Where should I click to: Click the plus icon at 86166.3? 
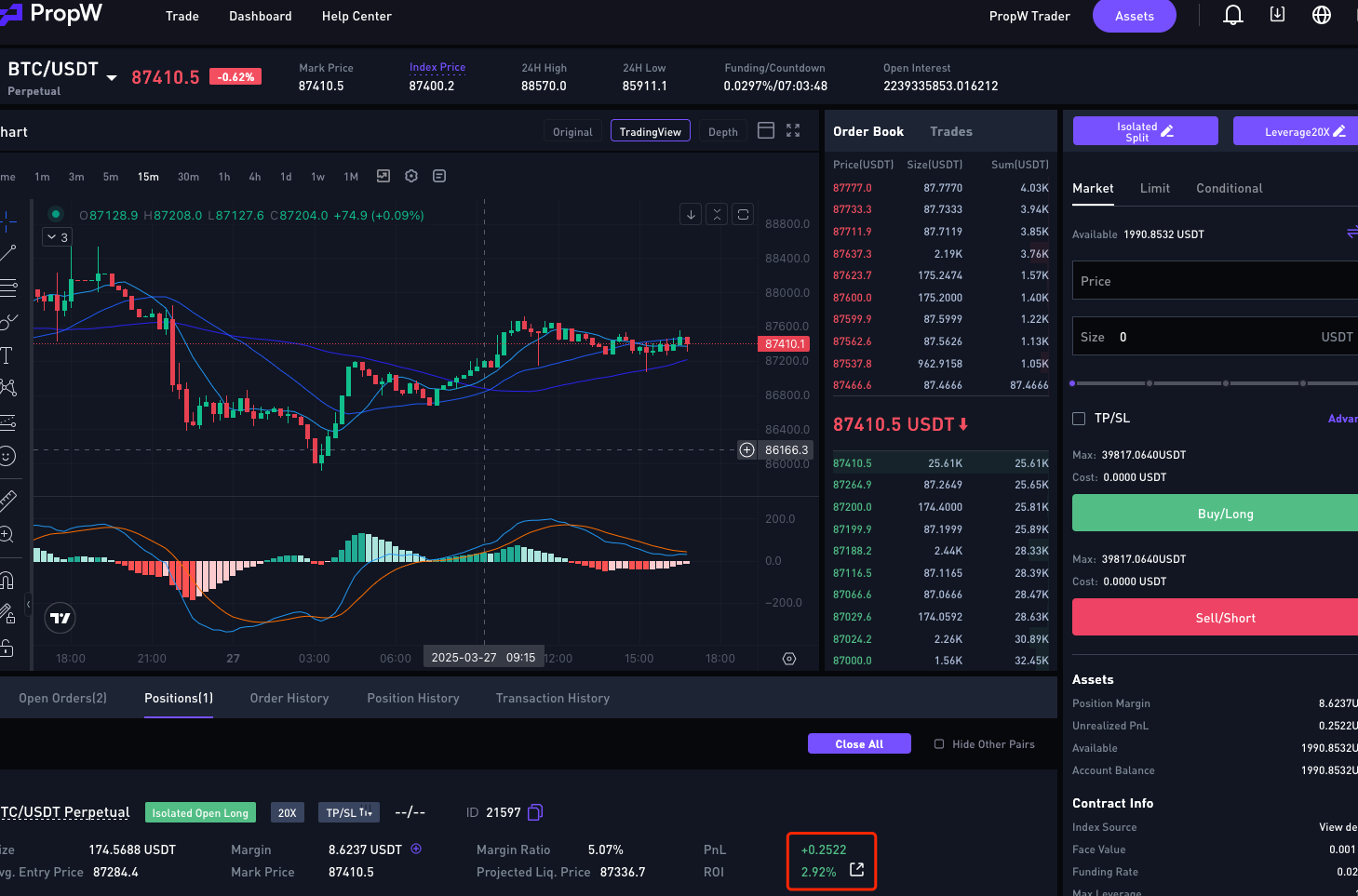point(746,450)
